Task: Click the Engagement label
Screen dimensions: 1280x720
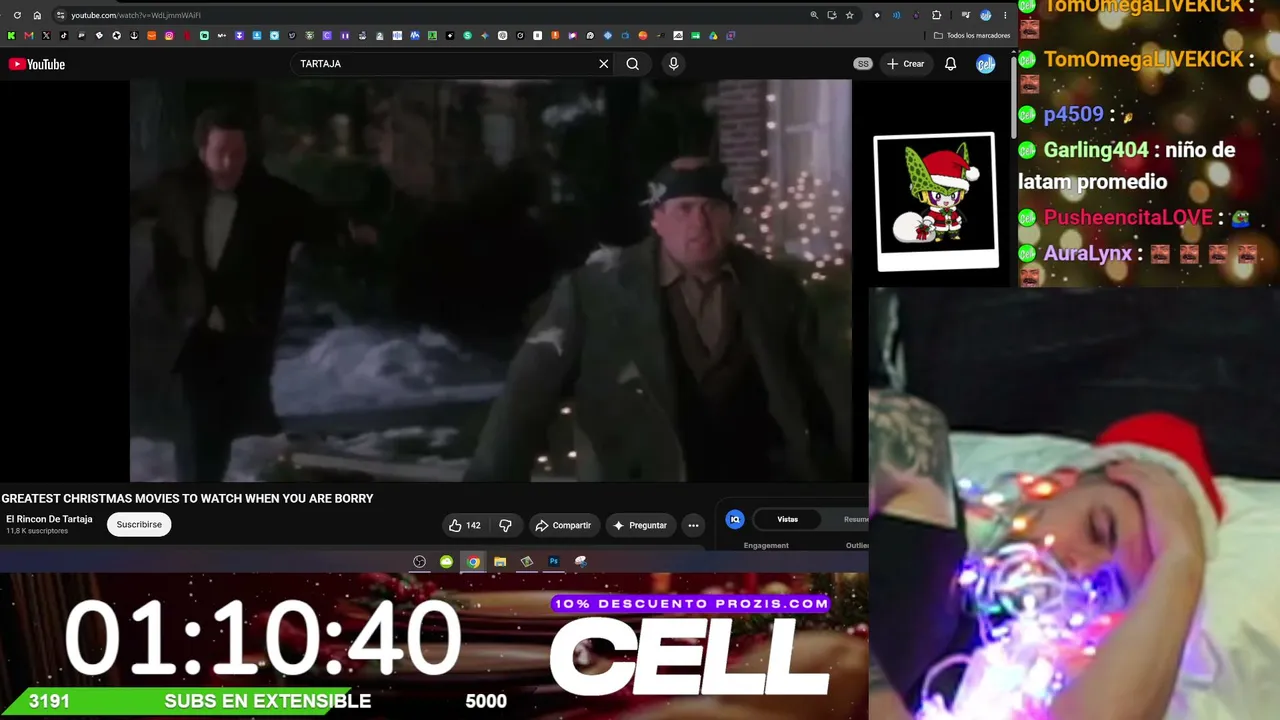Action: click(766, 545)
